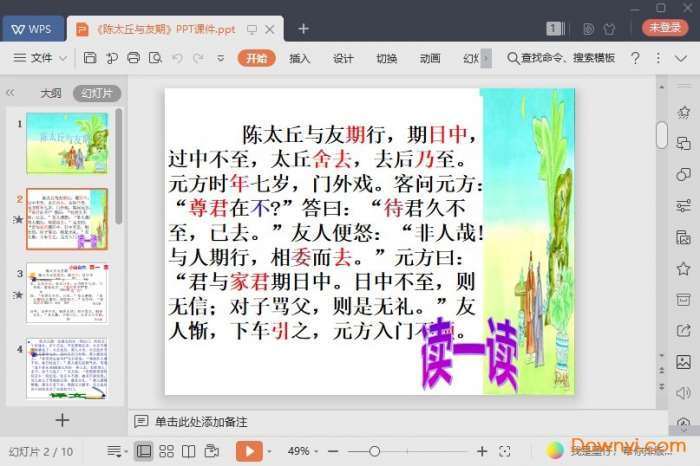Screen dimensions: 700x466
Task: Click the two-circles icon in right sidebar
Action: [x=683, y=175]
